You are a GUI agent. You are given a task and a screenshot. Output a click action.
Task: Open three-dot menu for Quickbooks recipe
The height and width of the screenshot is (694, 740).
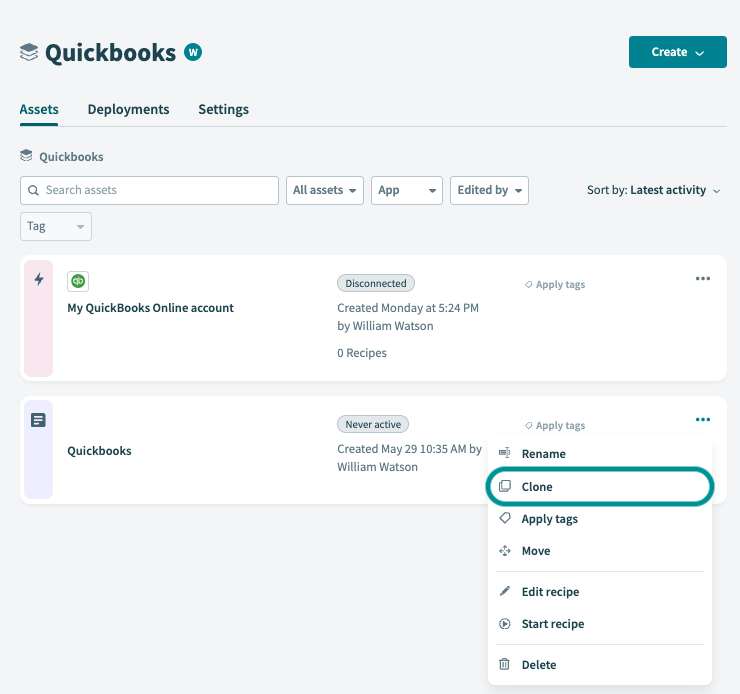703,419
